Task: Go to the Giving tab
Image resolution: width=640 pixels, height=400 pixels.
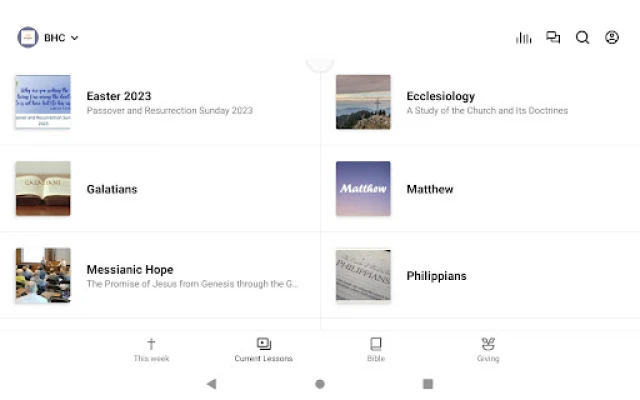Action: click(x=488, y=349)
